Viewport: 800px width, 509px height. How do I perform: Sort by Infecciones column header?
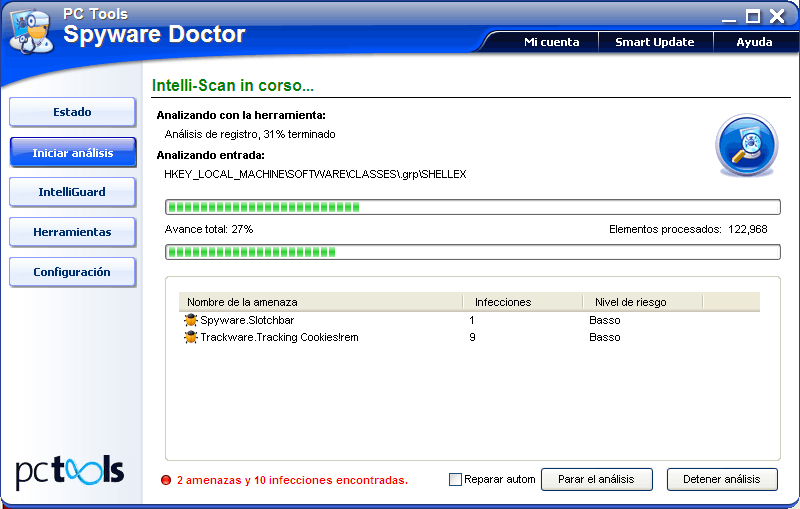[522, 302]
